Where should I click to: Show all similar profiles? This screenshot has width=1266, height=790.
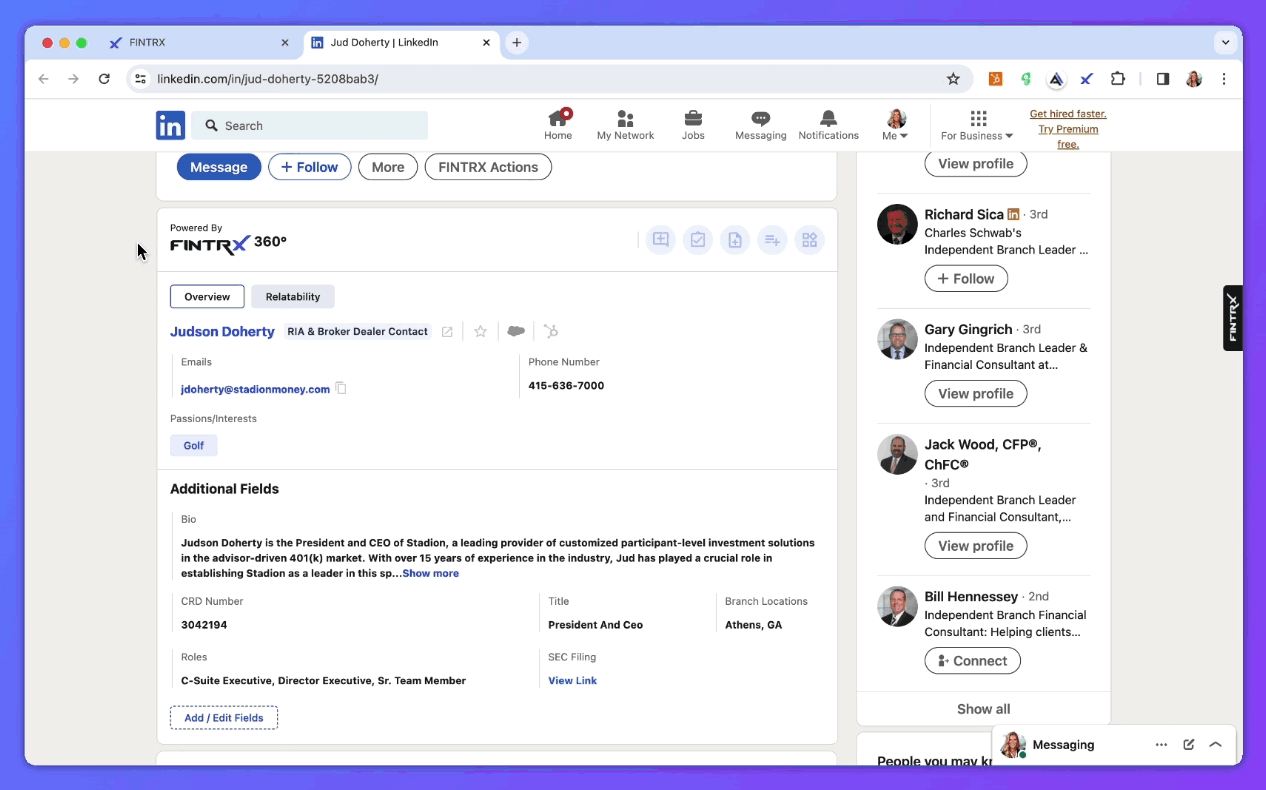coord(984,709)
